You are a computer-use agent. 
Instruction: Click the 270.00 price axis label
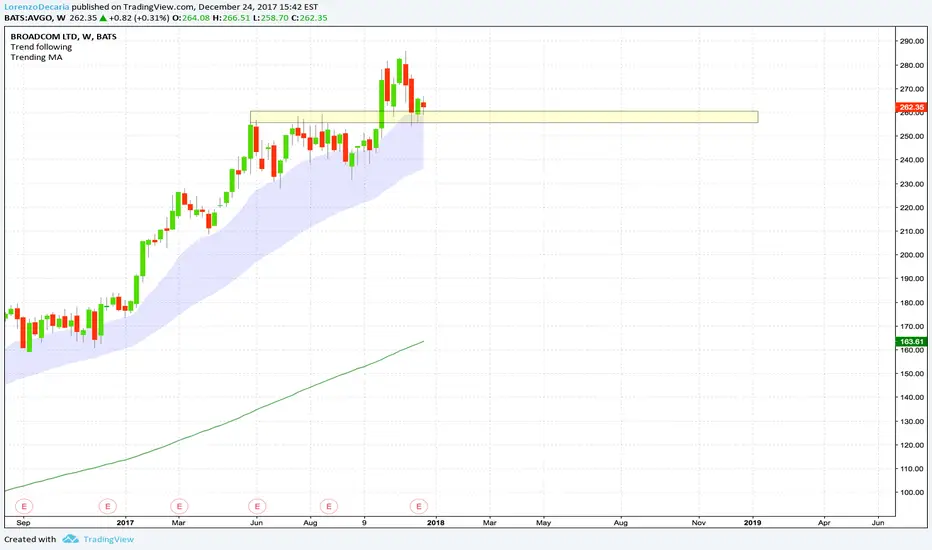[x=912, y=89]
